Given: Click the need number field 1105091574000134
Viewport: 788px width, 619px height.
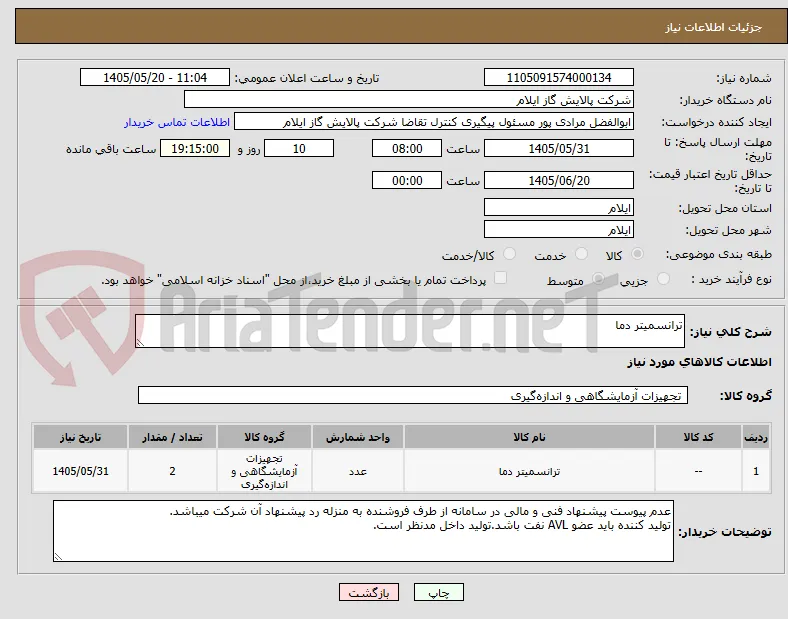Looking at the screenshot, I should 559,77.
